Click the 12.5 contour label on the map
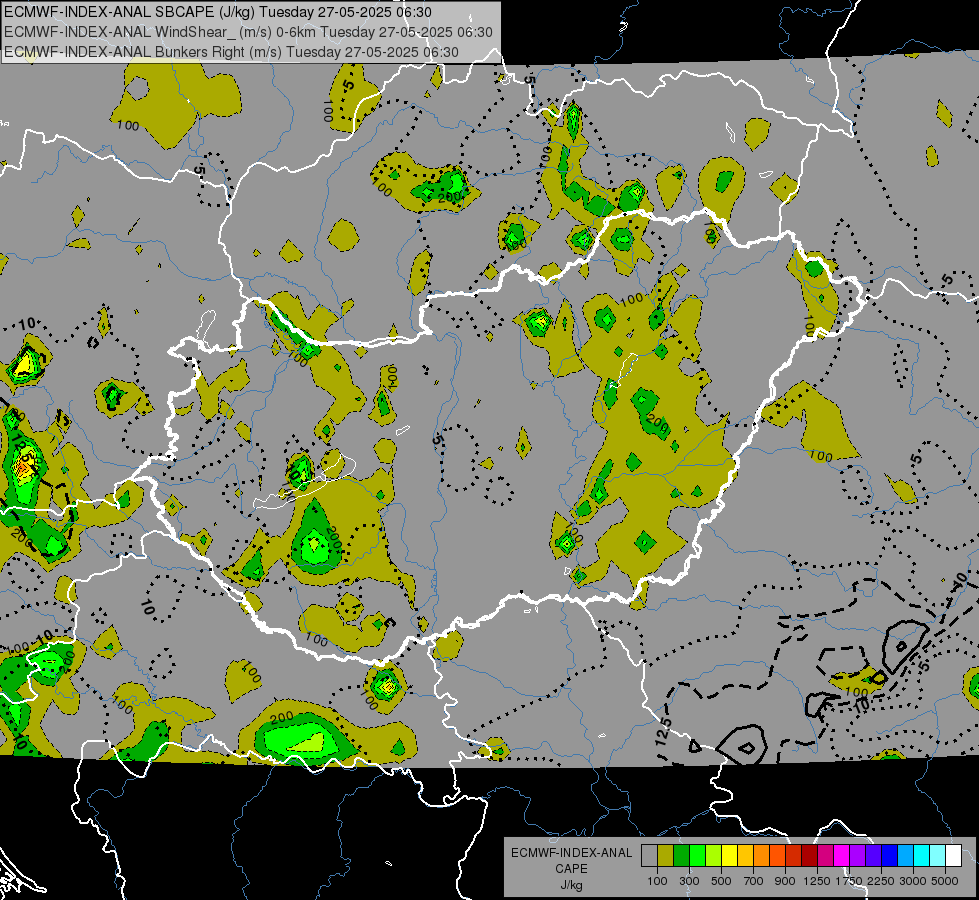The height and width of the screenshot is (900, 979). [x=663, y=731]
